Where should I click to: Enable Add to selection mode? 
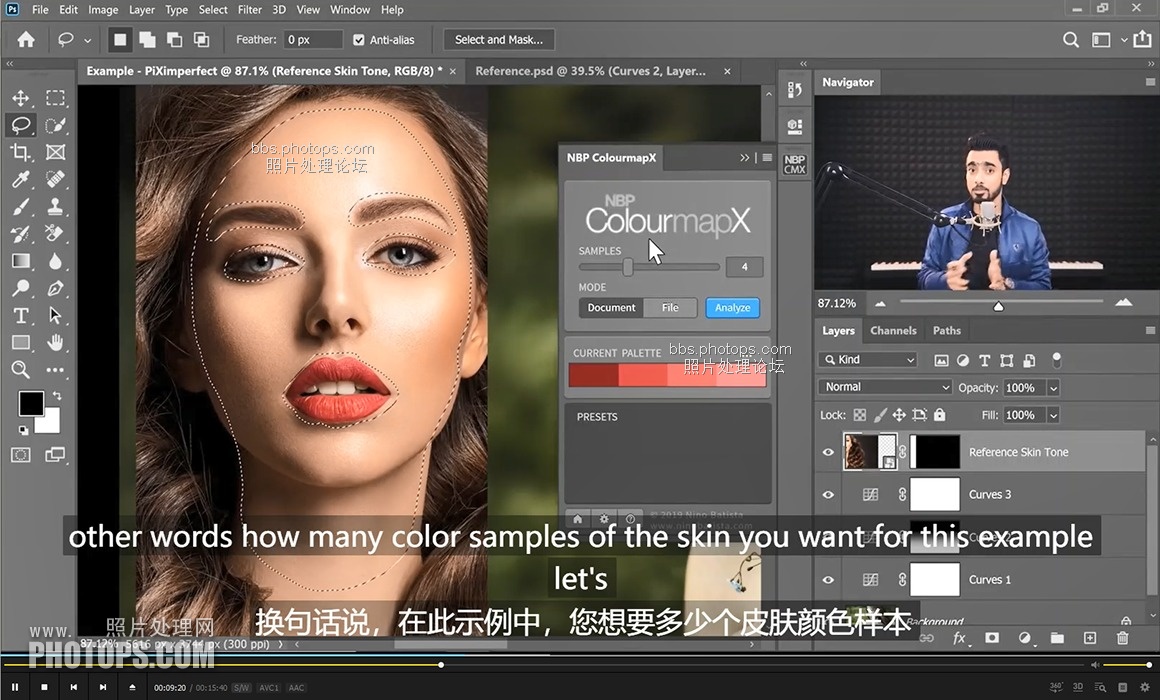tap(147, 39)
